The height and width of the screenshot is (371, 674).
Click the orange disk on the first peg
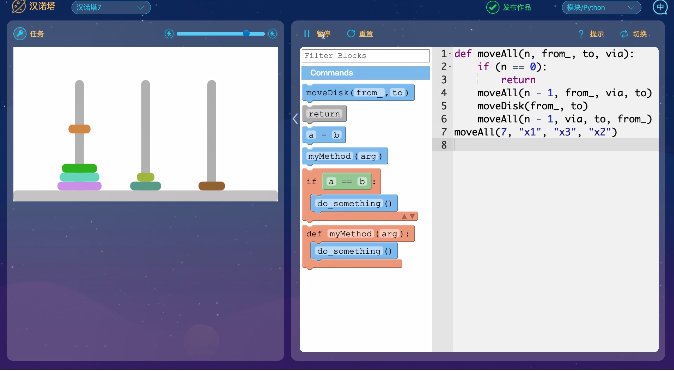pyautogui.click(x=80, y=129)
